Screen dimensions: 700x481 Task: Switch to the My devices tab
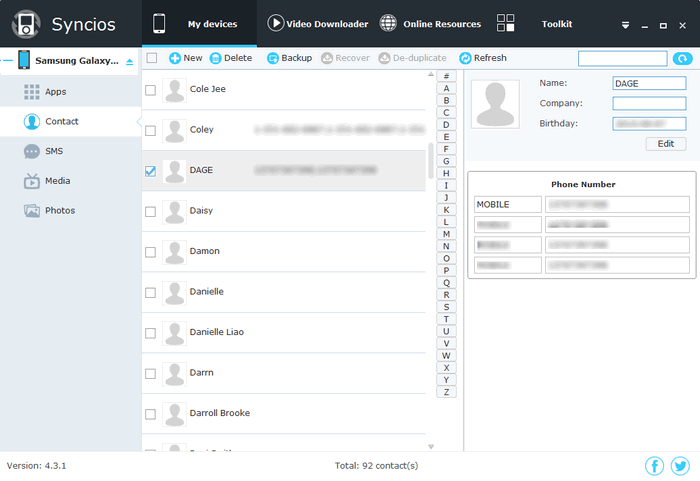199,24
